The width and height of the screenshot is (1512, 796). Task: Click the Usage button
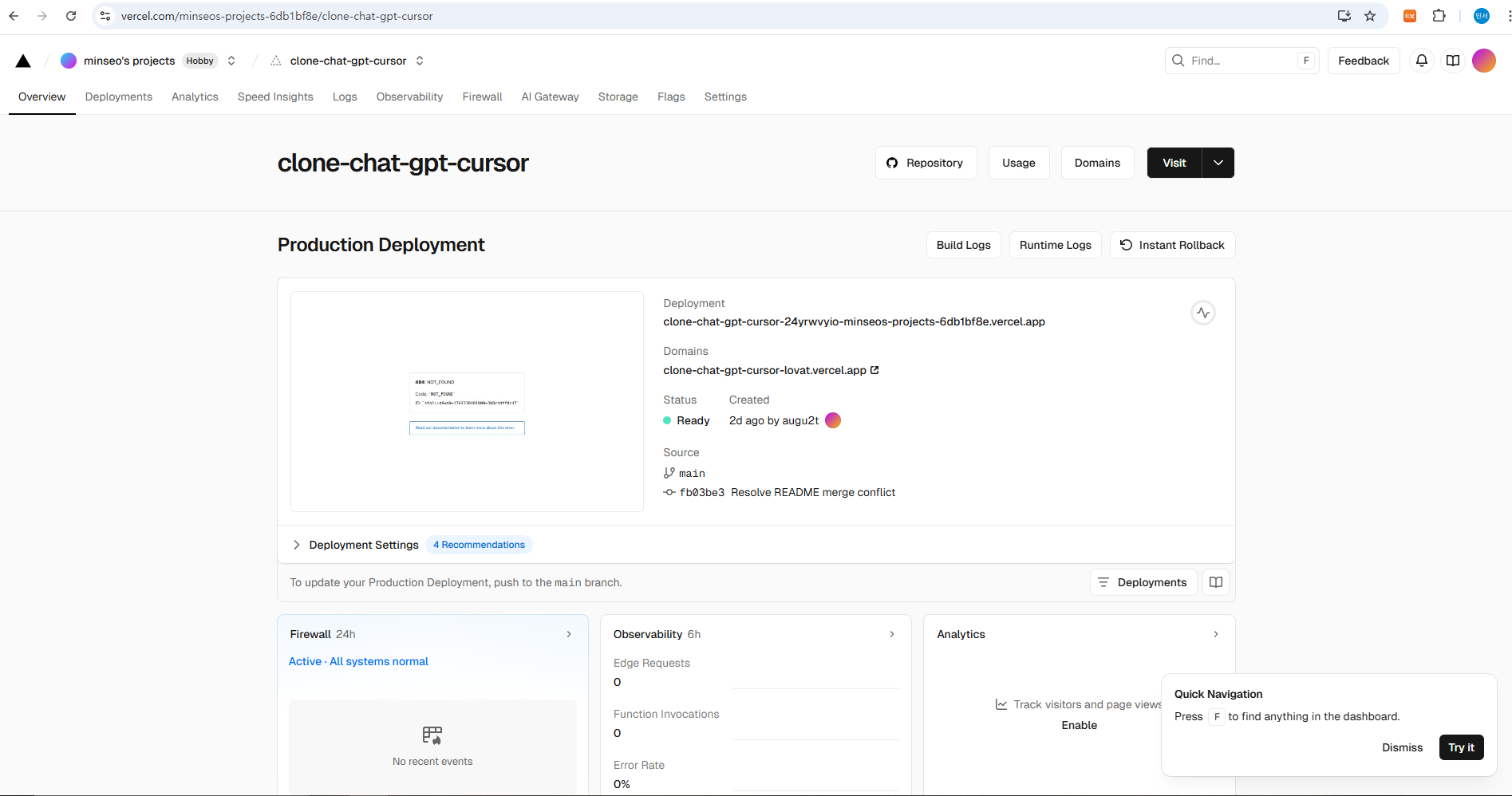(x=1019, y=163)
